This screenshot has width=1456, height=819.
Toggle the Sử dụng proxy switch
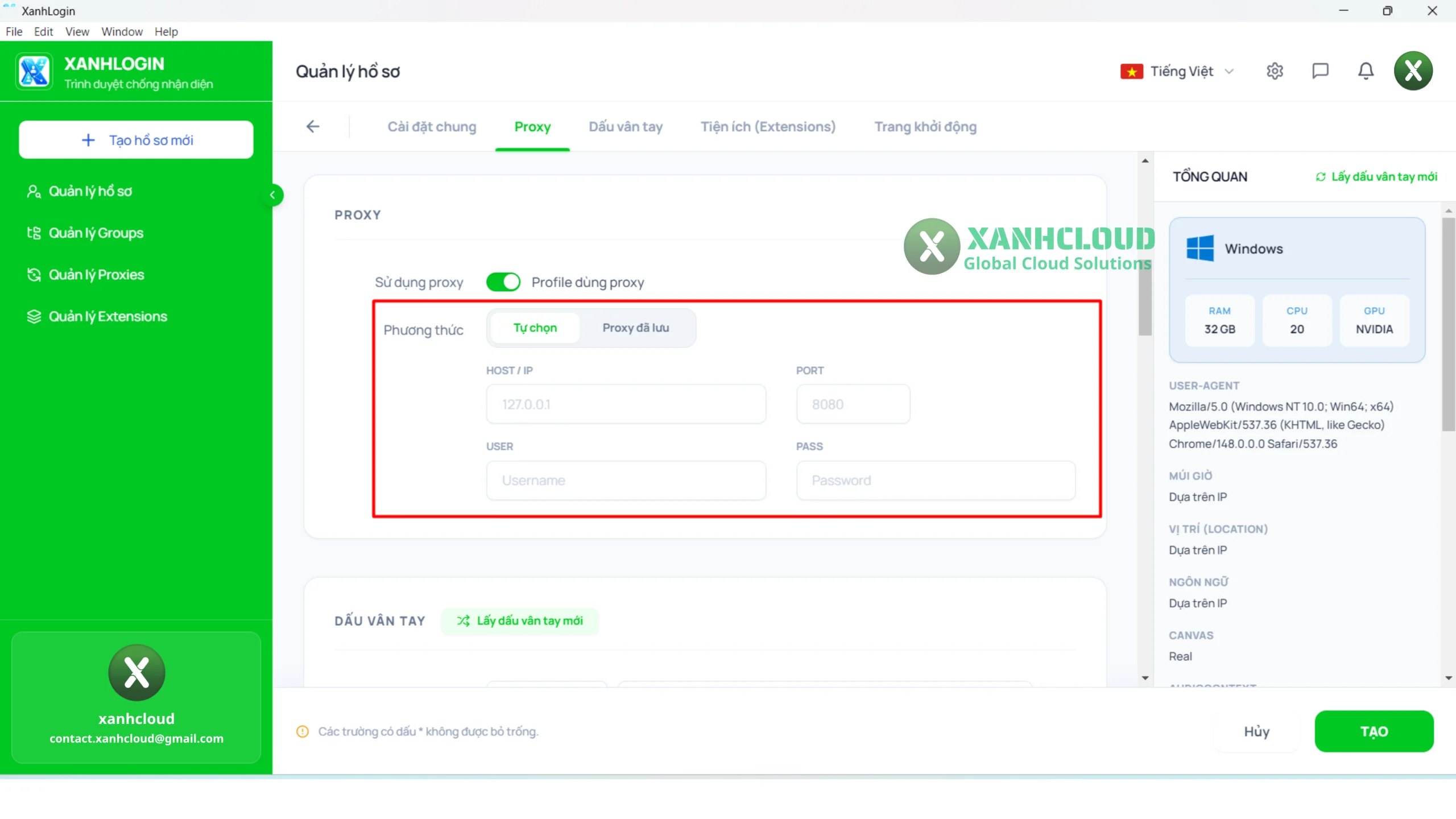click(503, 282)
